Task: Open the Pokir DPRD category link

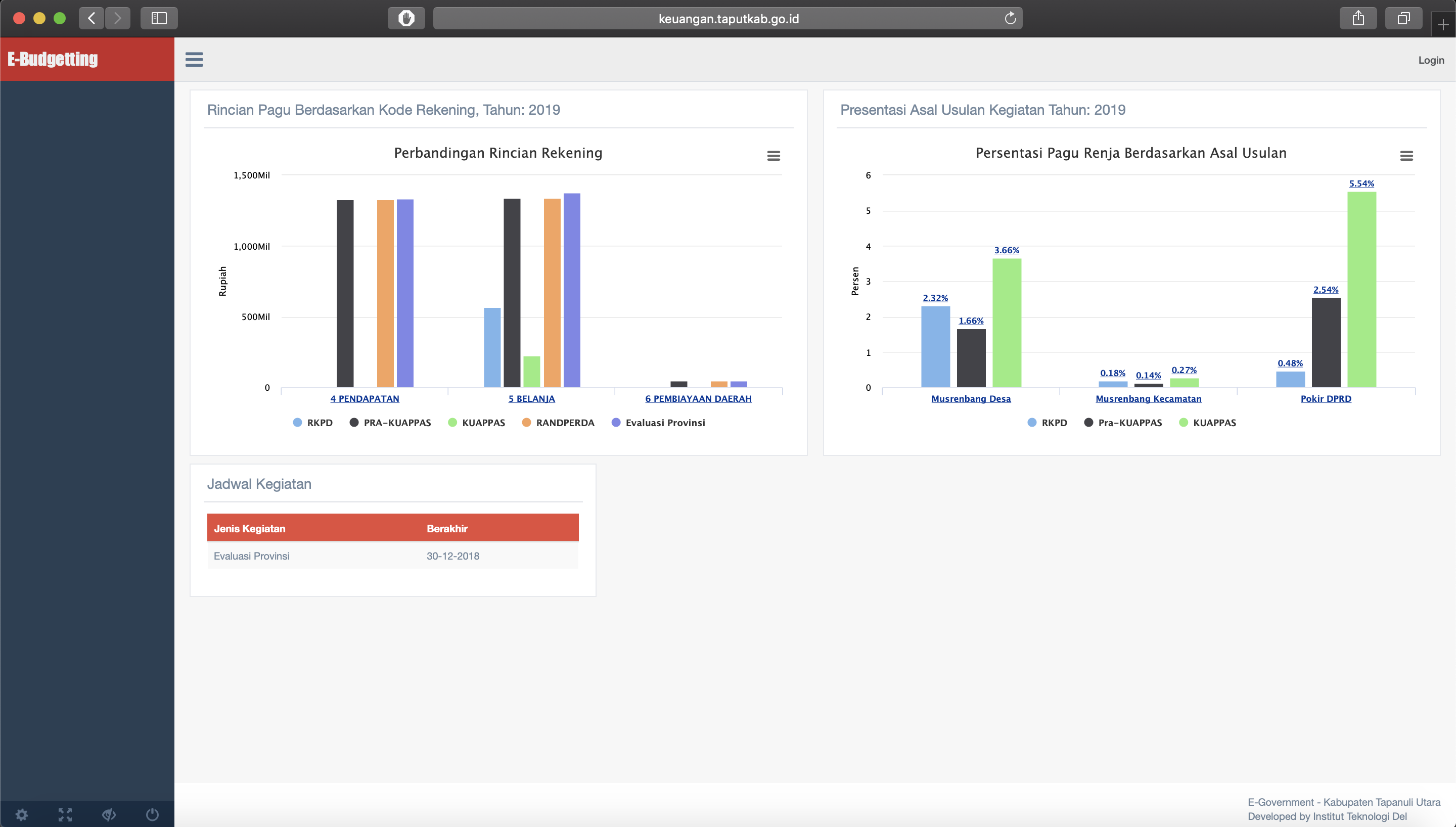Action: 1326,399
